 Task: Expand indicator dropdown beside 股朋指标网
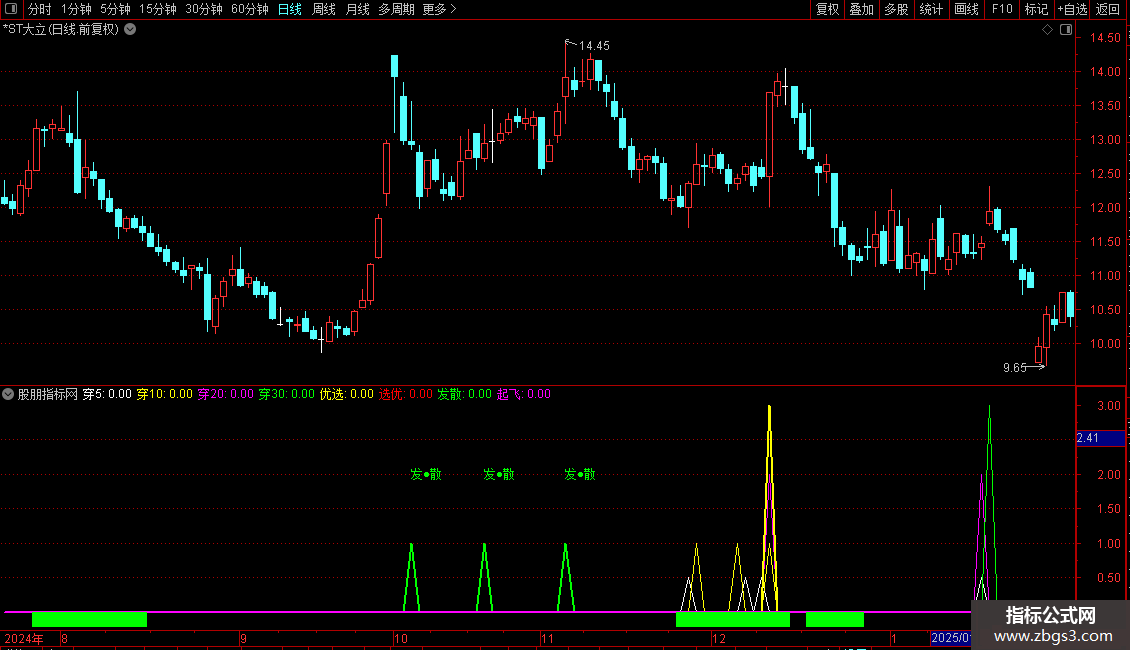click(x=8, y=394)
